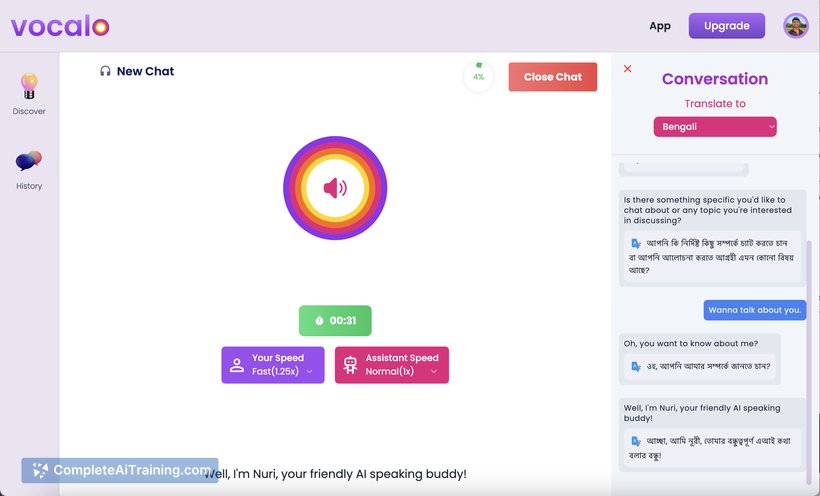
Task: Click translate icon under 'Well, I'm Nuri' message
Action: (636, 441)
